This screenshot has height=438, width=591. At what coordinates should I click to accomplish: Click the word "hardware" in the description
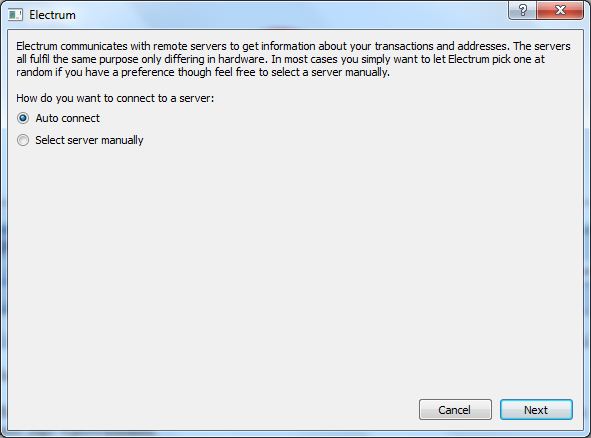coord(240,59)
